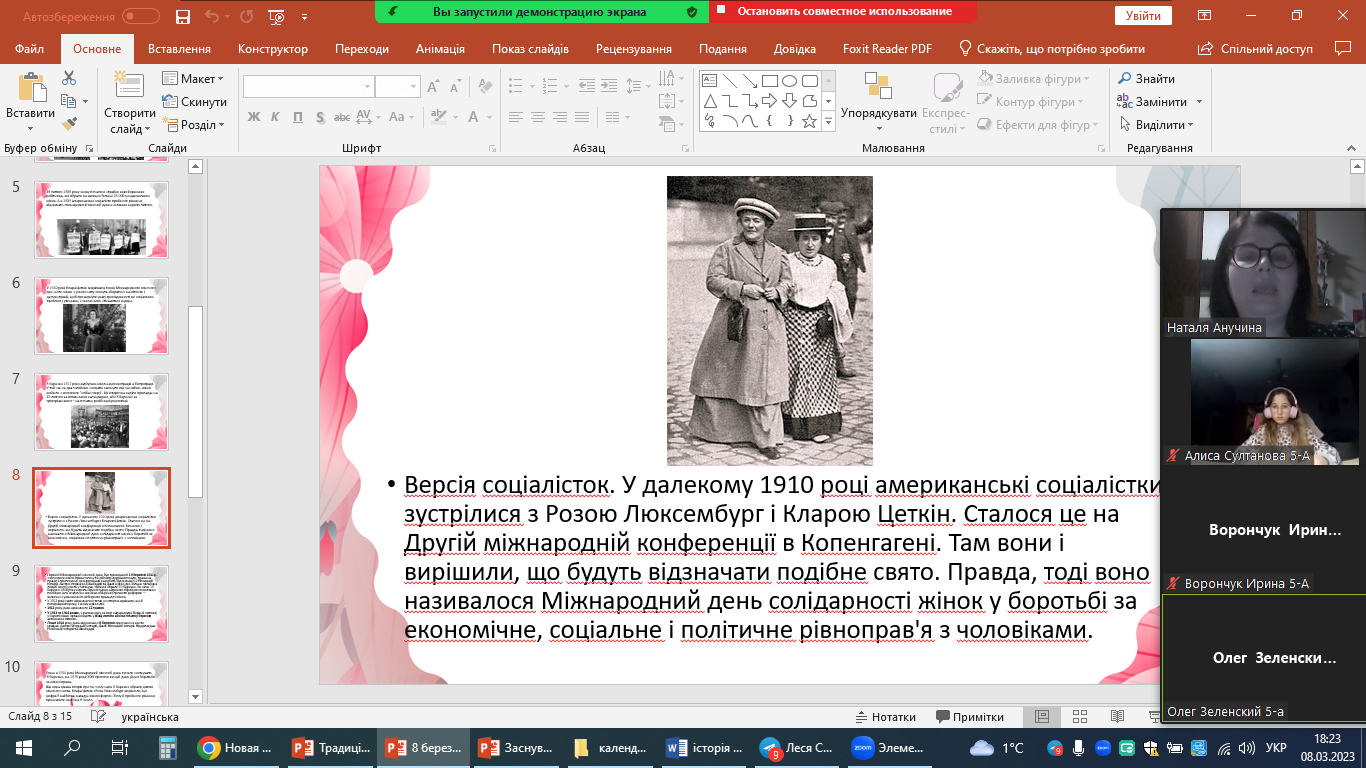Pick the rectangle shape from the shapes gallery
1366x768 pixels.
(769, 81)
